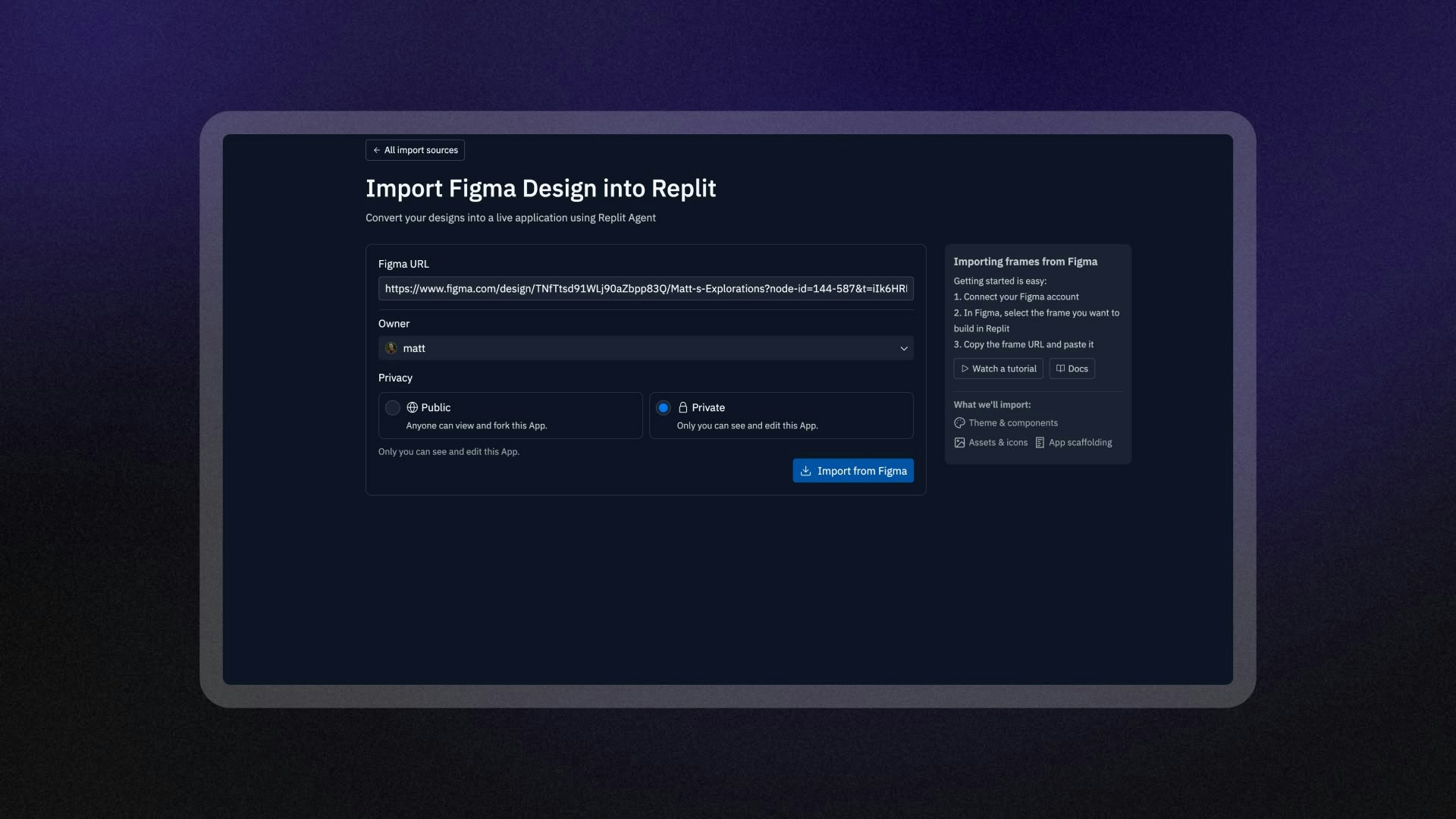Click the back arrow icon in All import sources

click(376, 150)
